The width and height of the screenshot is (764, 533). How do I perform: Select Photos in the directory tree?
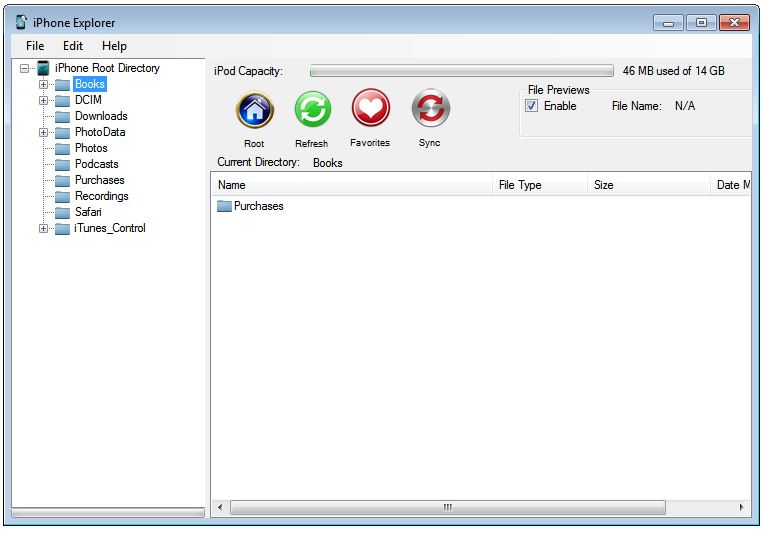91,148
